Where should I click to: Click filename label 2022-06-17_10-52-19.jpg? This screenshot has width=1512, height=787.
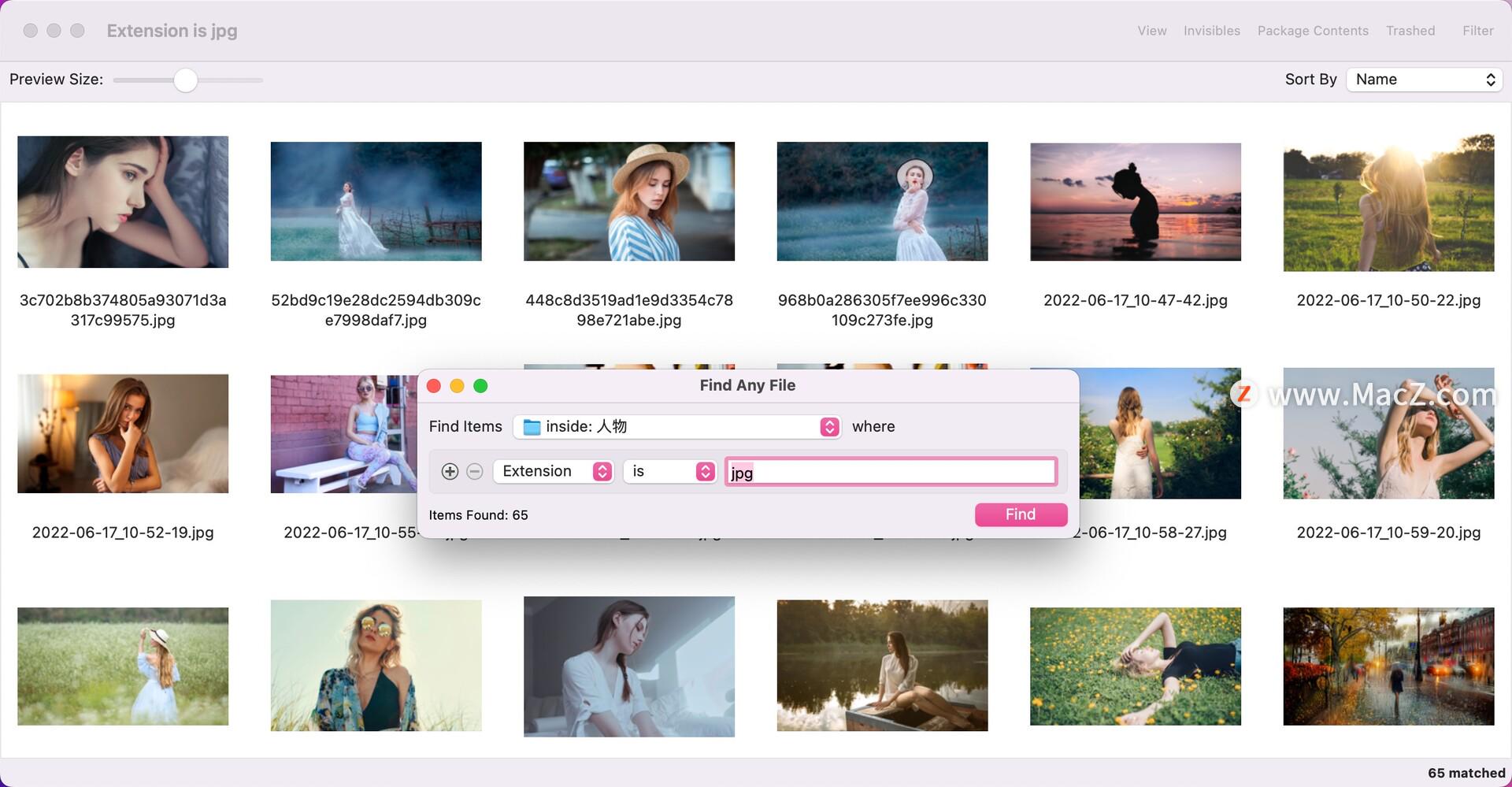pyautogui.click(x=123, y=533)
